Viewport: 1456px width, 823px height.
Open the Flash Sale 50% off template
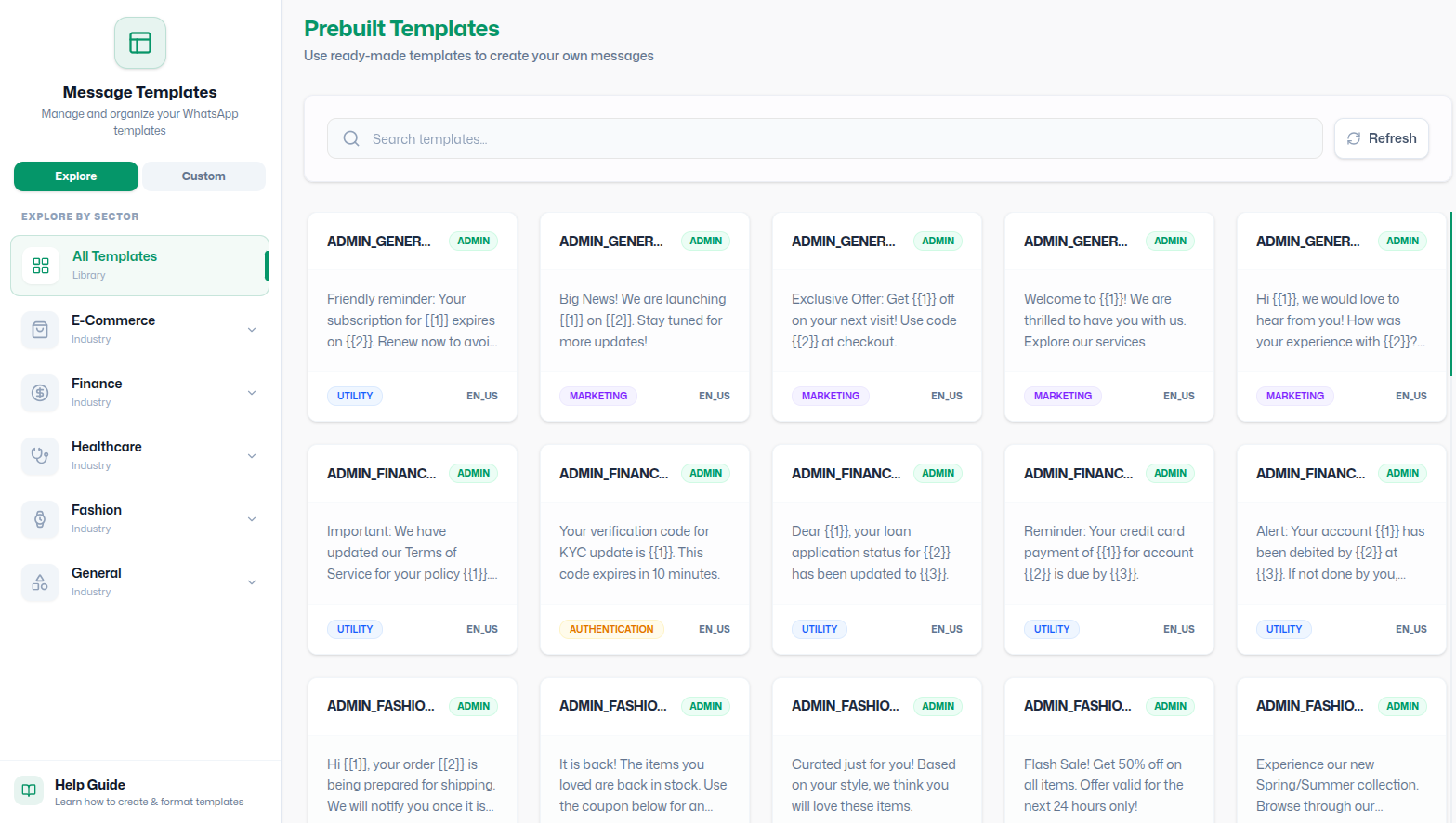1109,751
